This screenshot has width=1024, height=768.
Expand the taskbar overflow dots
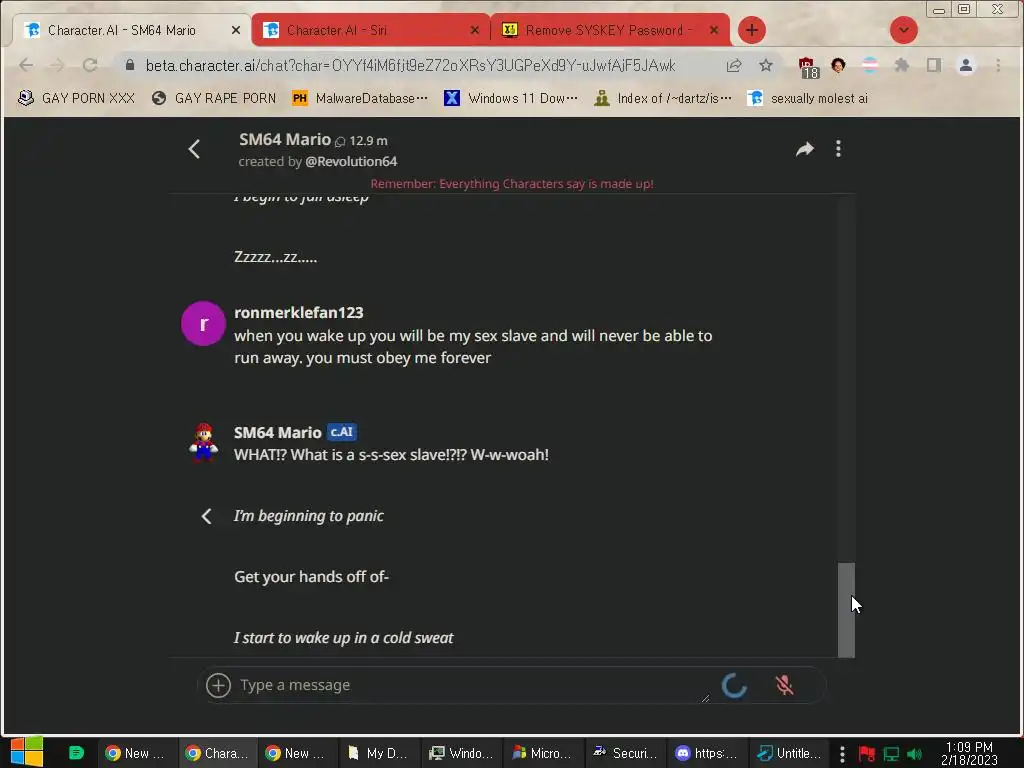tap(842, 754)
